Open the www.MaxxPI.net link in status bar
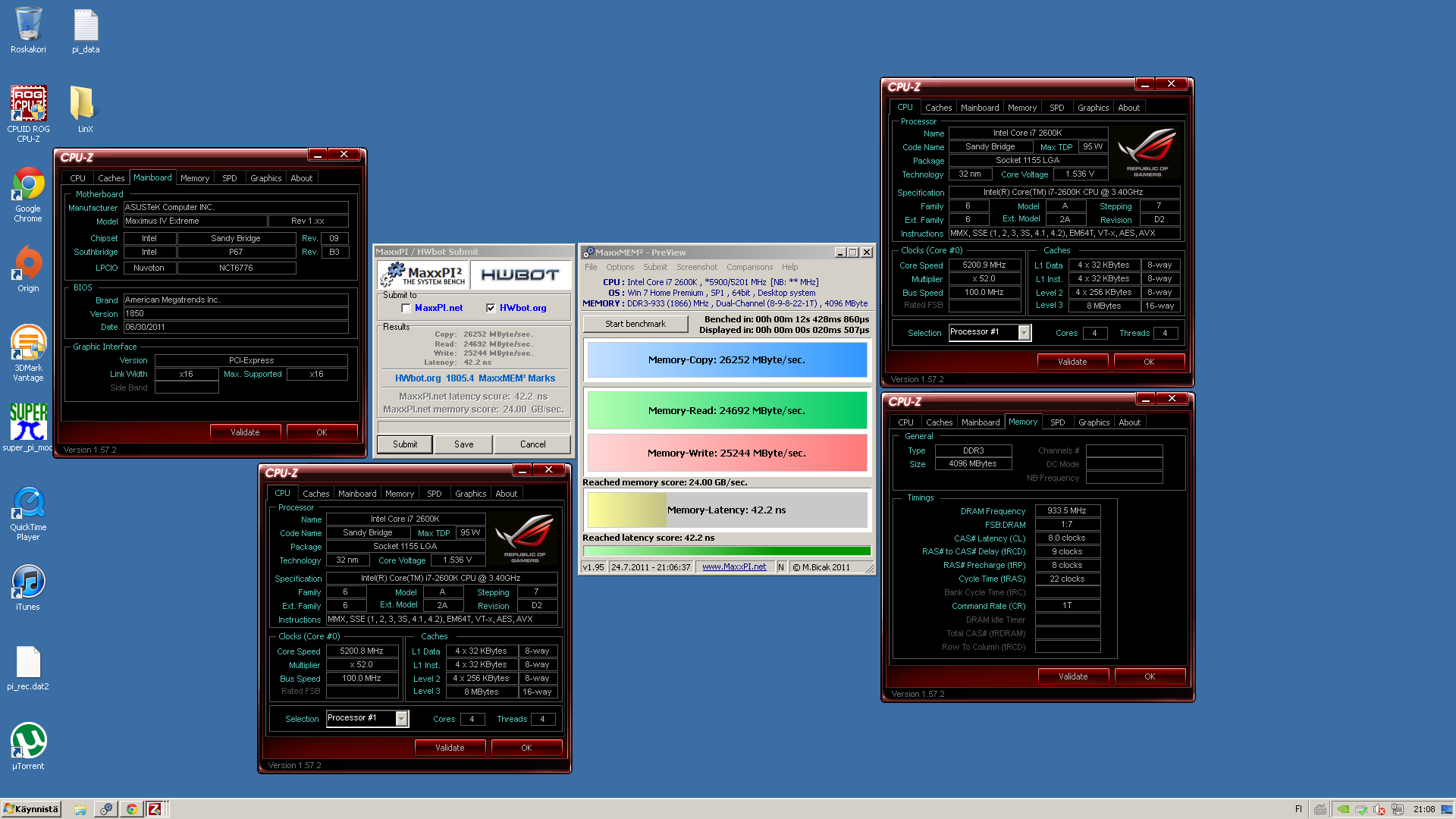Image resolution: width=1456 pixels, height=819 pixels. (734, 567)
